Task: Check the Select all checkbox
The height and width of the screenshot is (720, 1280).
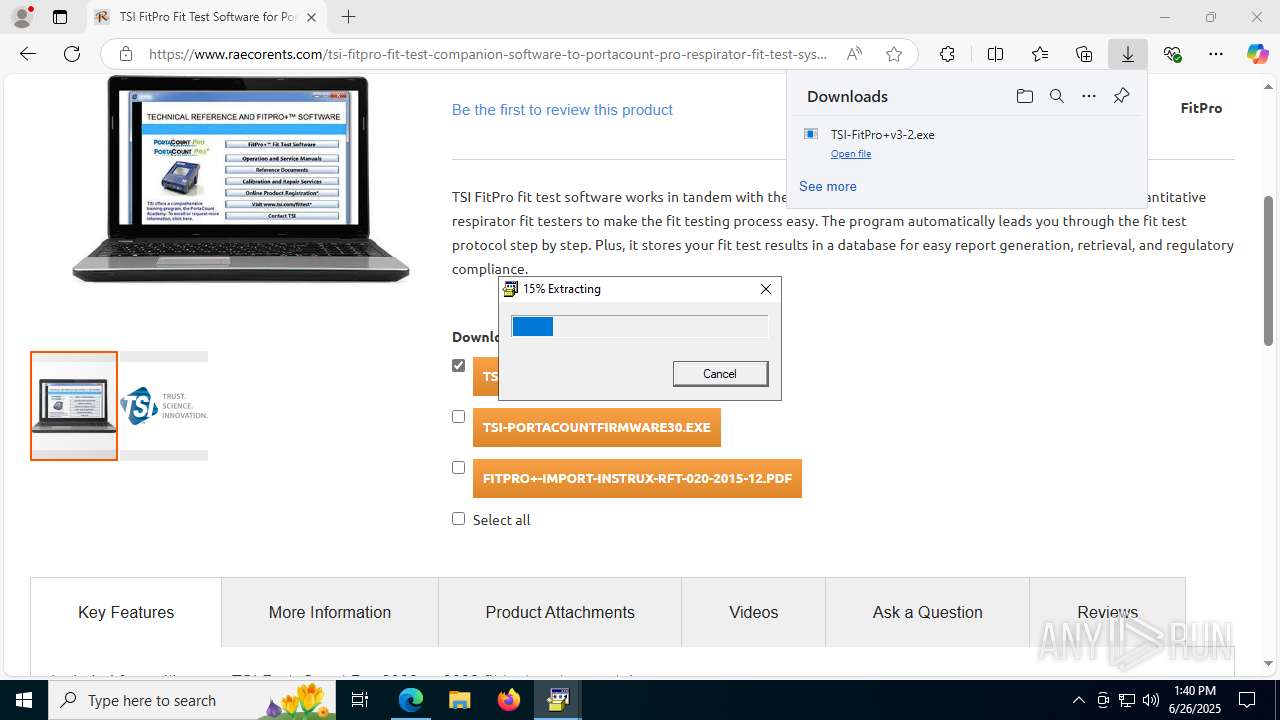Action: [458, 518]
